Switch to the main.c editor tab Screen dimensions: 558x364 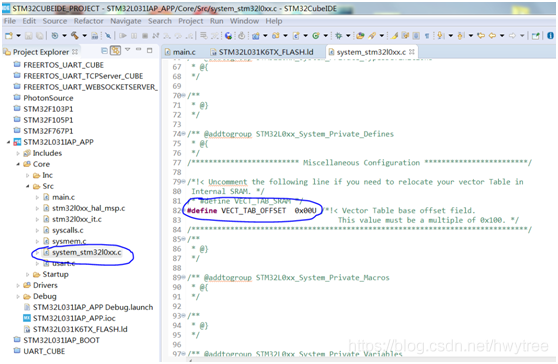[x=180, y=52]
